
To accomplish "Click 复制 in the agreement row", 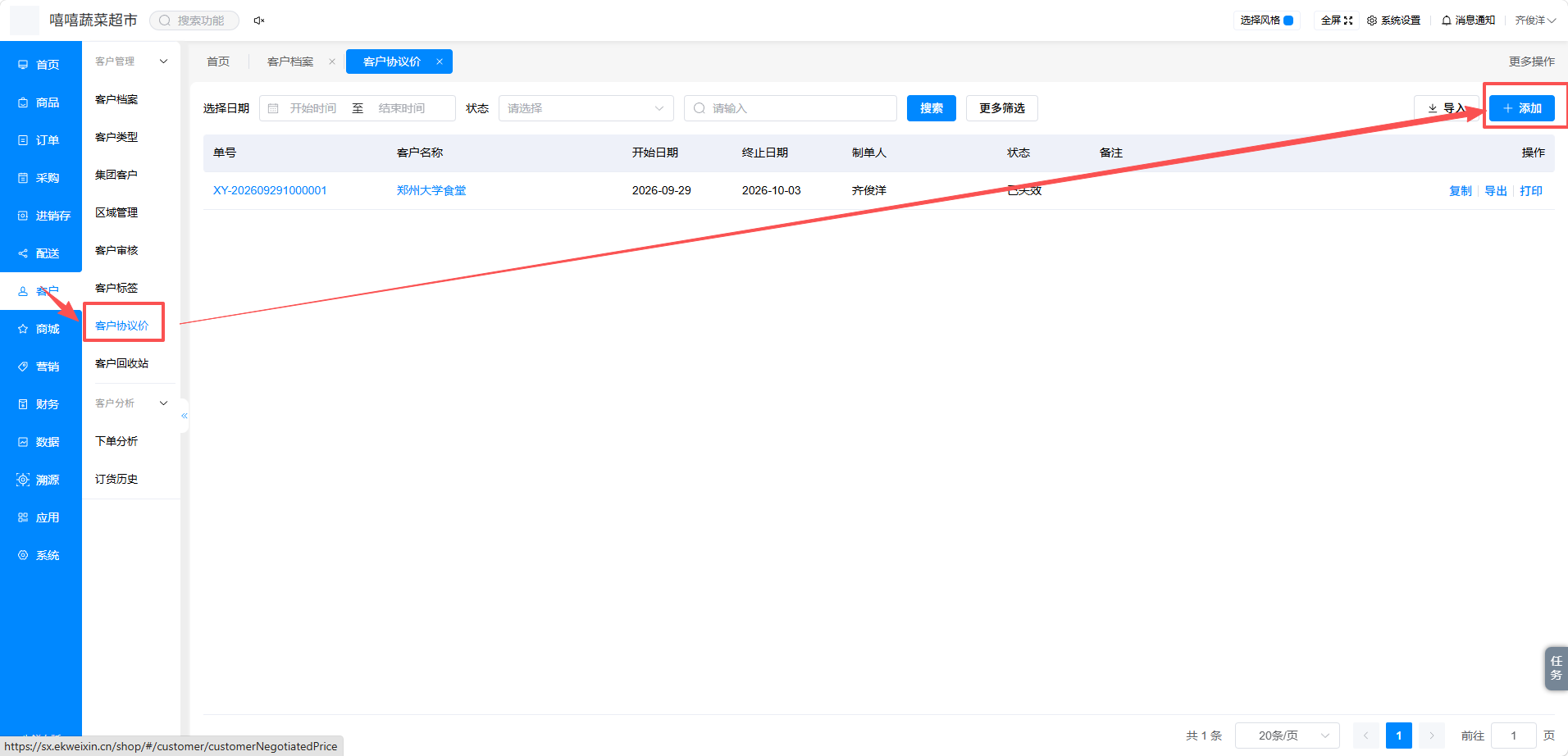I will 1461,190.
